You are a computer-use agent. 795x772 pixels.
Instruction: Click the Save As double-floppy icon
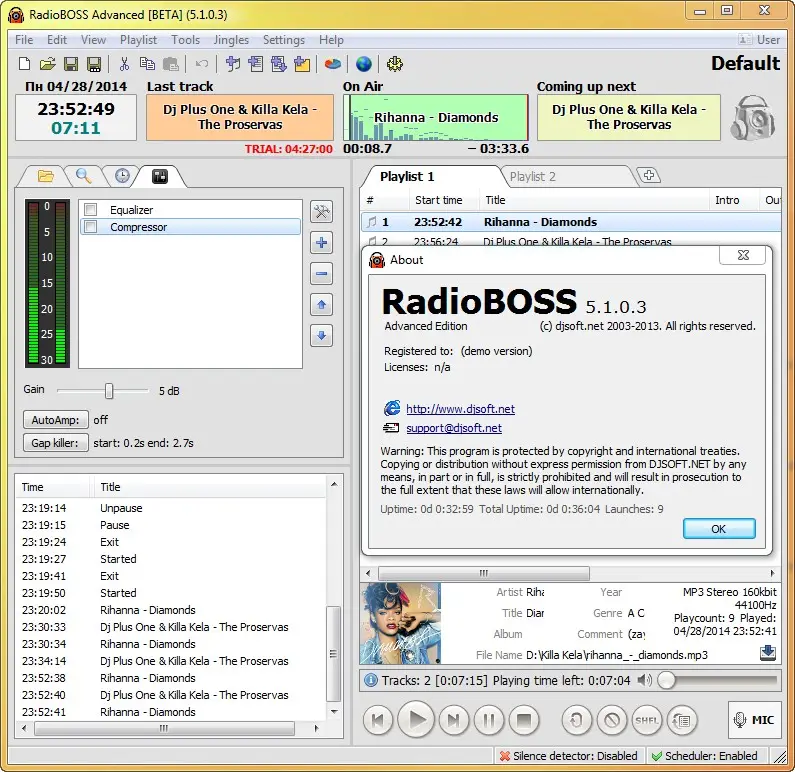(x=94, y=64)
